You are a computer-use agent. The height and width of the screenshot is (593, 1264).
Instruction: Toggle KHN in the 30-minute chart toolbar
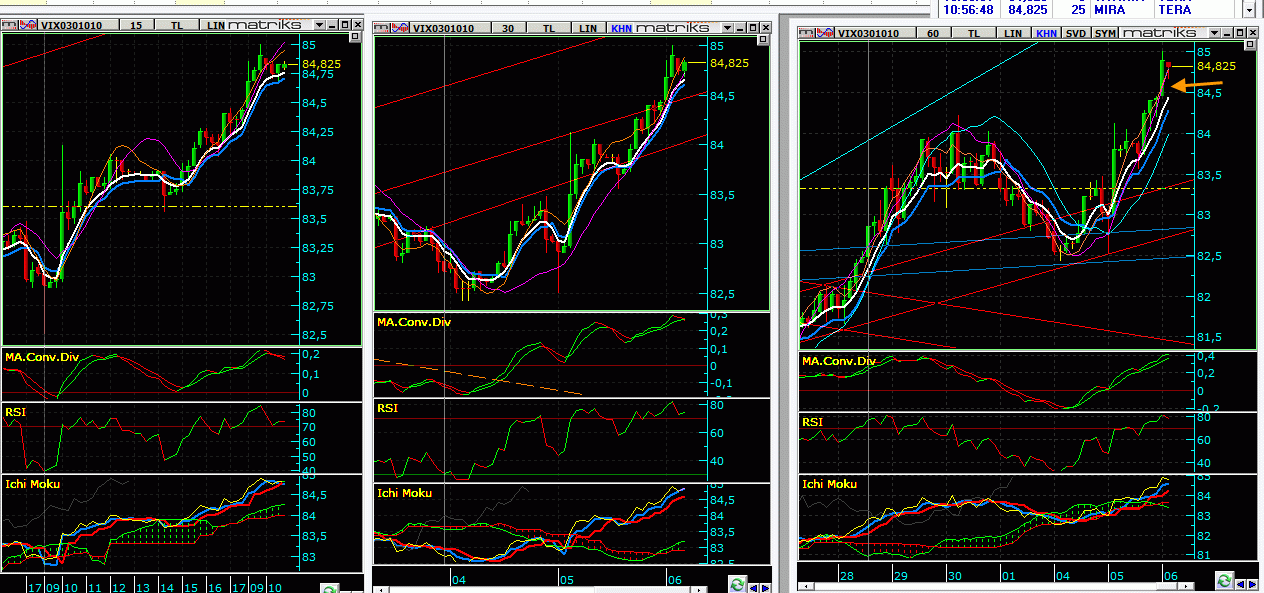pyautogui.click(x=622, y=28)
